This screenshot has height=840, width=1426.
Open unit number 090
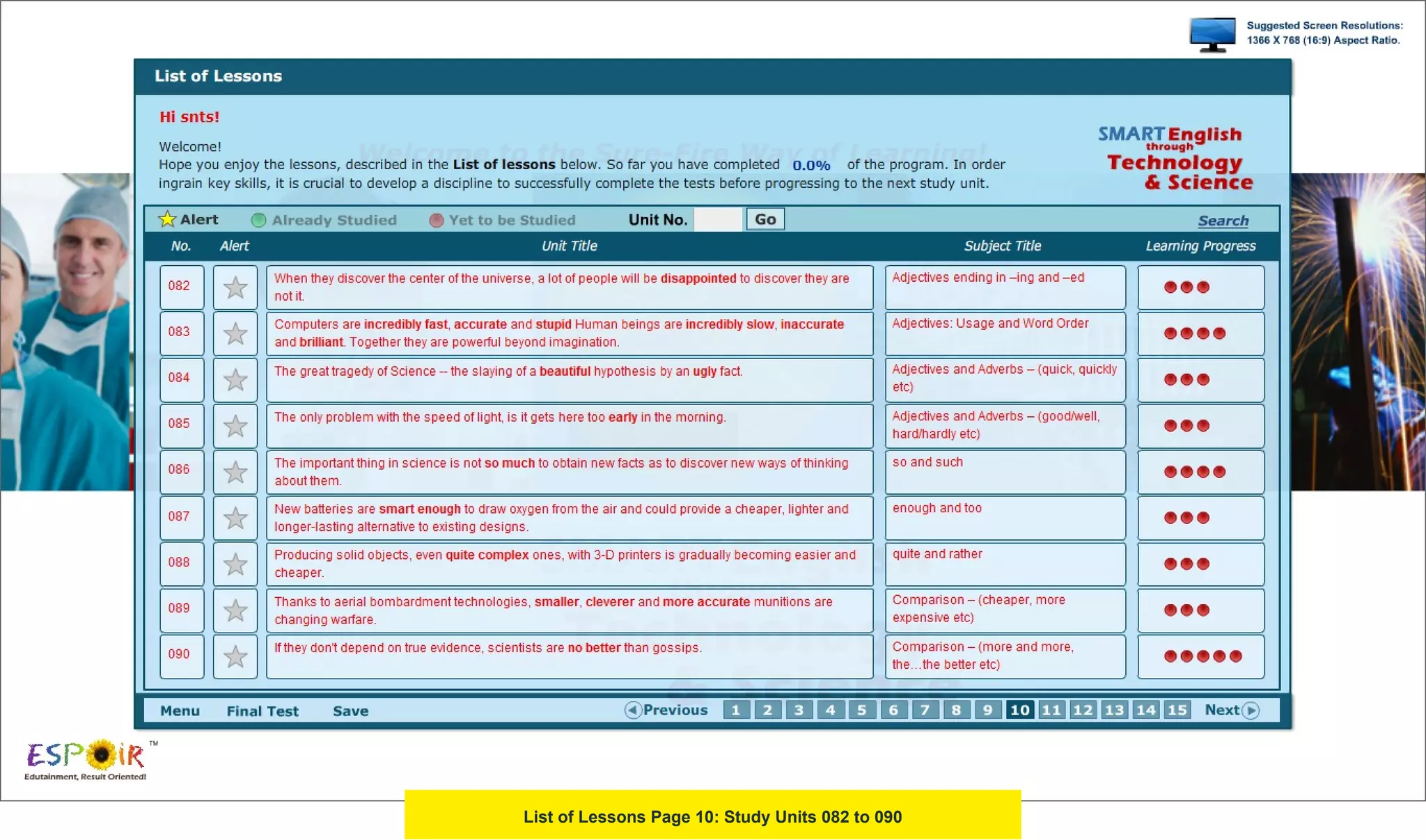182,656
